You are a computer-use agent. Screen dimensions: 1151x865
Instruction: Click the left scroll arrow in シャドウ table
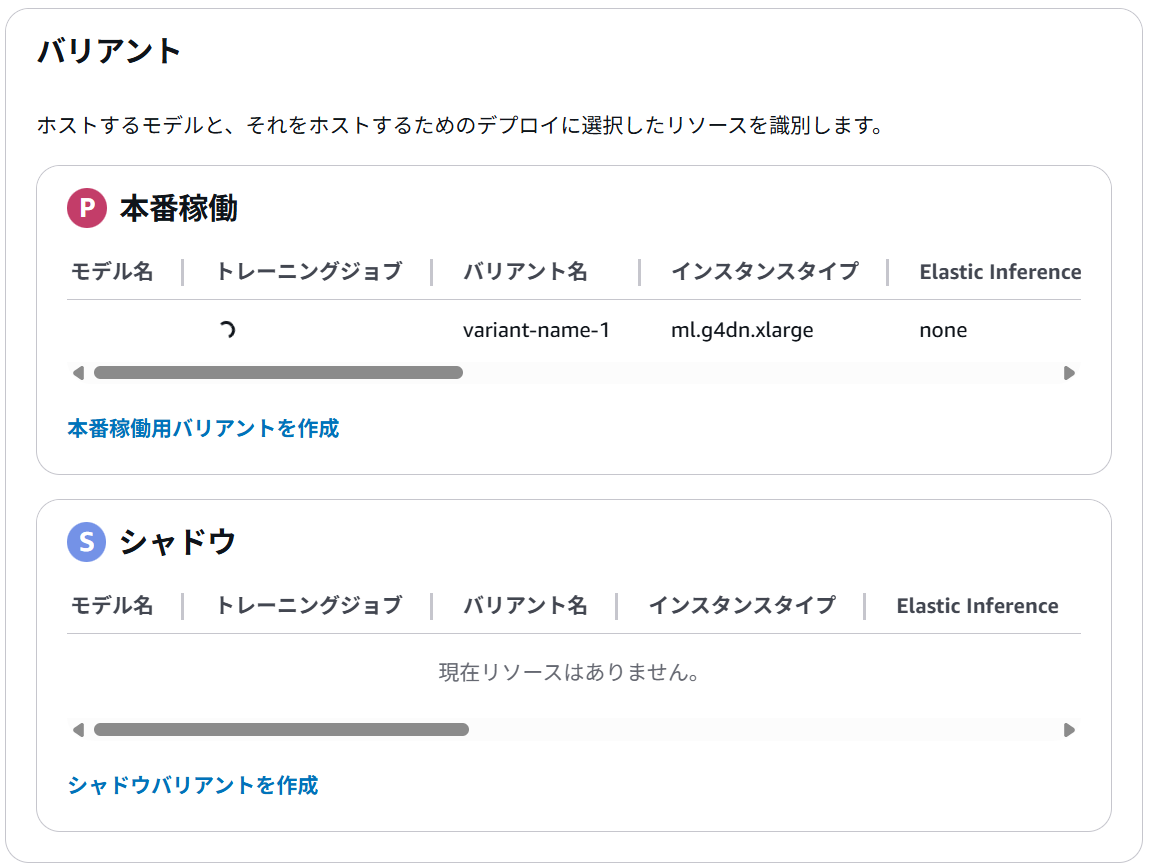point(77,729)
